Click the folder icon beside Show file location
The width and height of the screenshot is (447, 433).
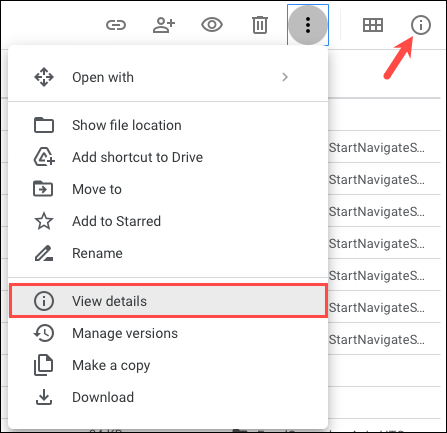tap(44, 125)
